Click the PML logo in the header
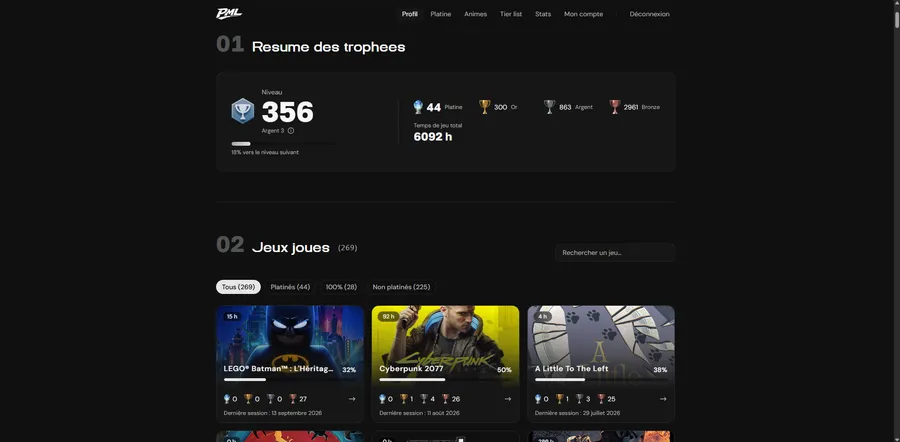900x442 pixels. (x=229, y=14)
